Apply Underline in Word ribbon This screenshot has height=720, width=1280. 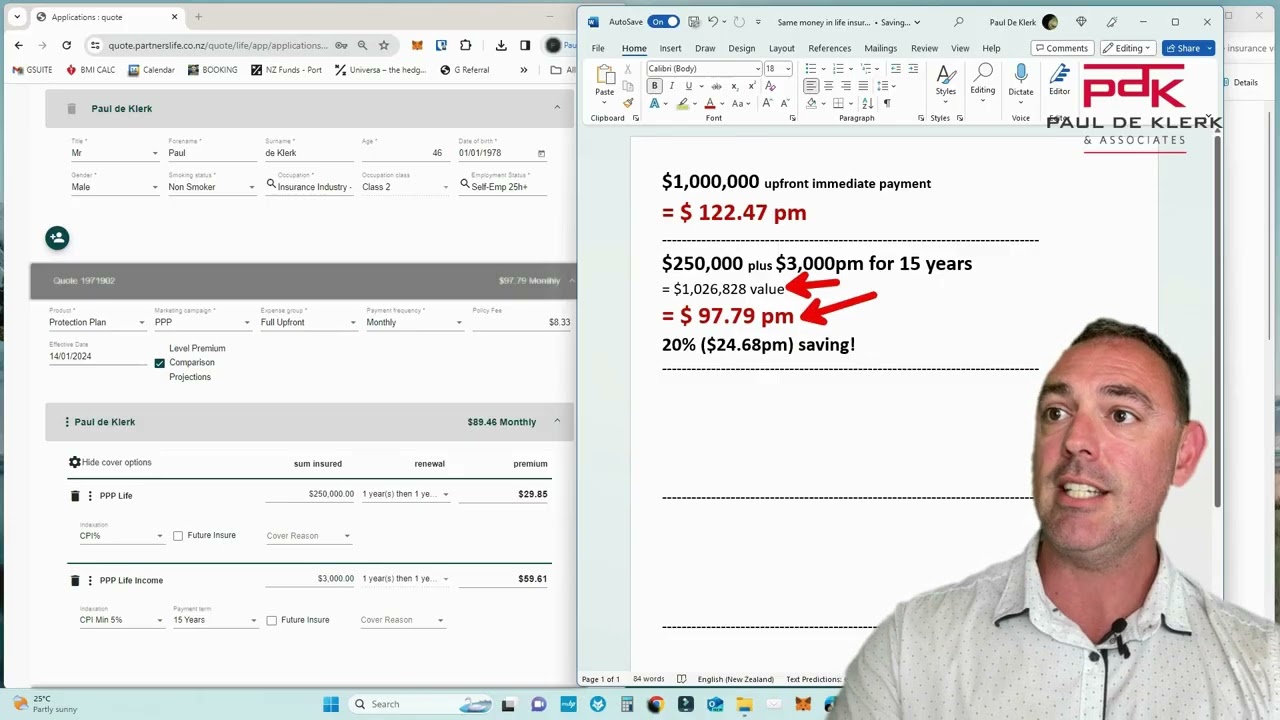pos(688,86)
